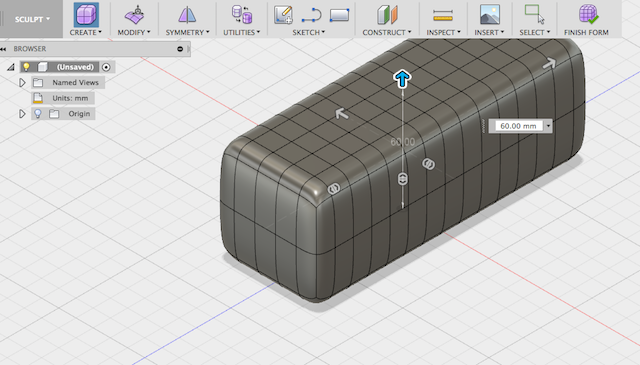Click the Select window tool icon
Screen dimensions: 640x365
point(534,15)
